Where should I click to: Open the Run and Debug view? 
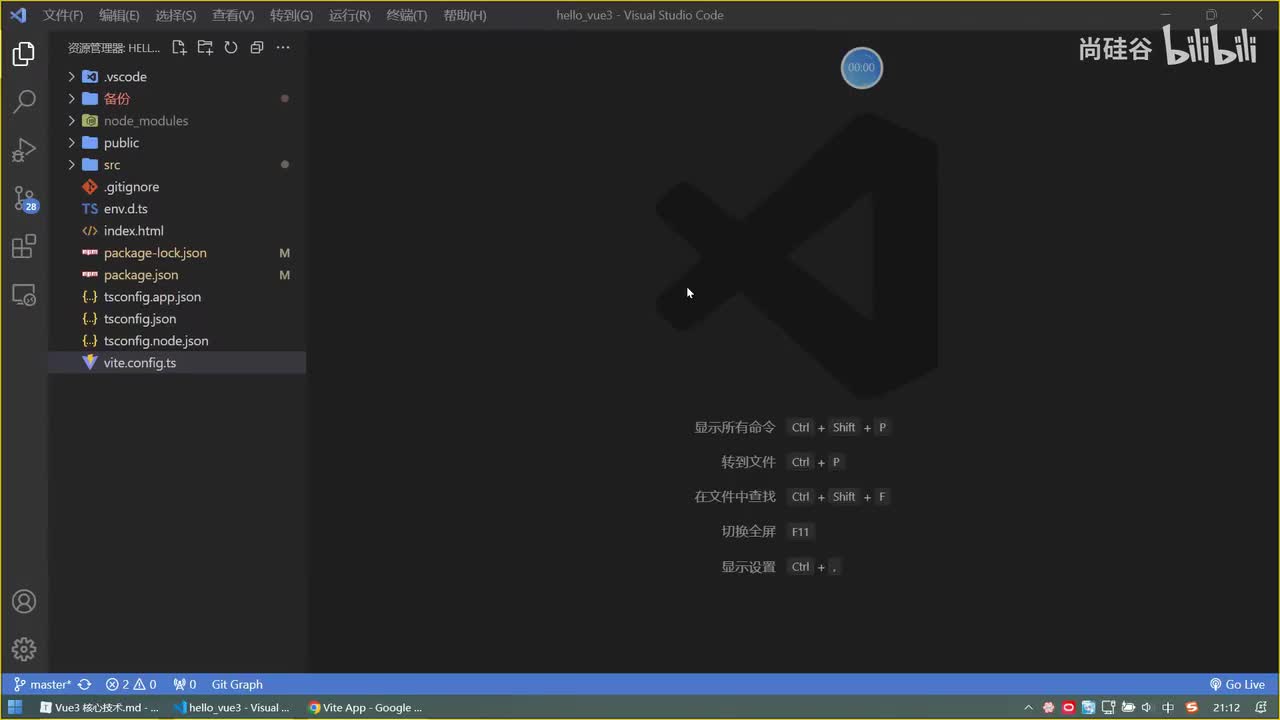[24, 150]
